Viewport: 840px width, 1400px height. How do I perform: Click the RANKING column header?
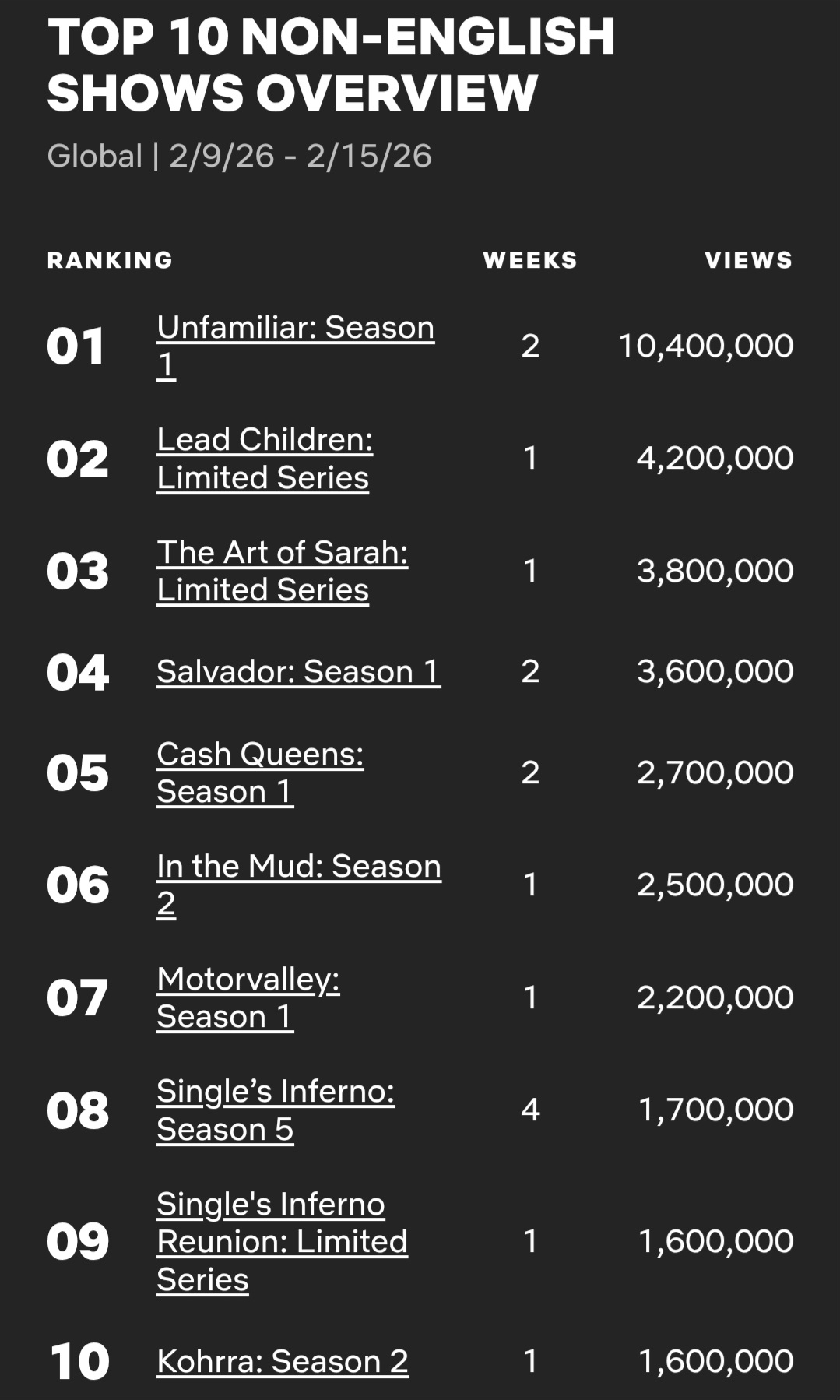pyautogui.click(x=110, y=260)
